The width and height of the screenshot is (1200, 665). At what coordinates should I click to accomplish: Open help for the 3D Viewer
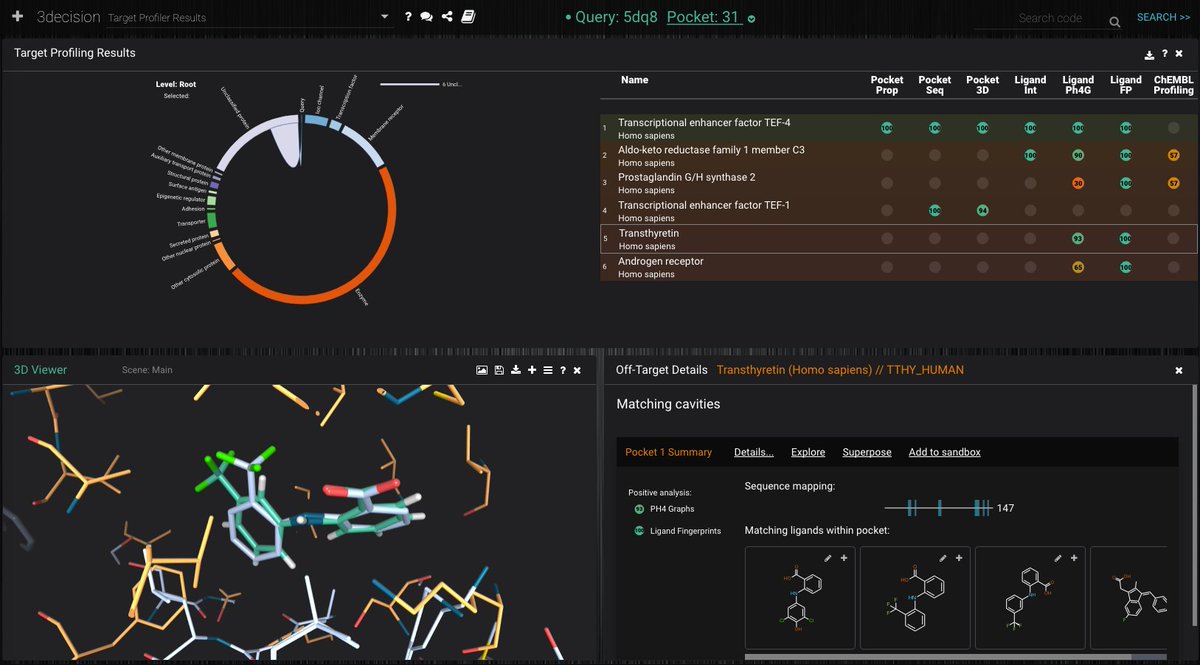pos(563,370)
